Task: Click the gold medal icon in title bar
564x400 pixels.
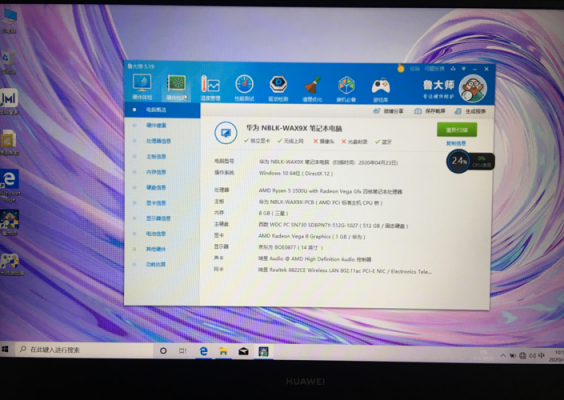Action: 401,68
